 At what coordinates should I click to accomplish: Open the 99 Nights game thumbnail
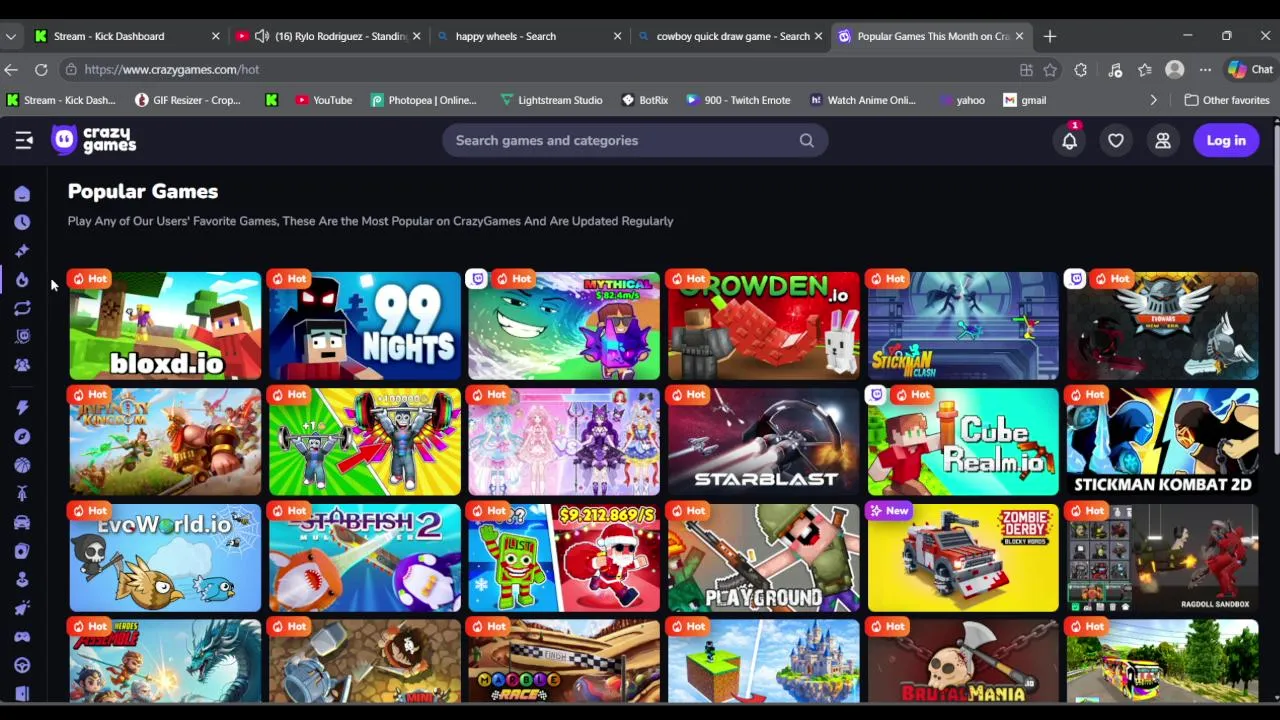tap(364, 326)
